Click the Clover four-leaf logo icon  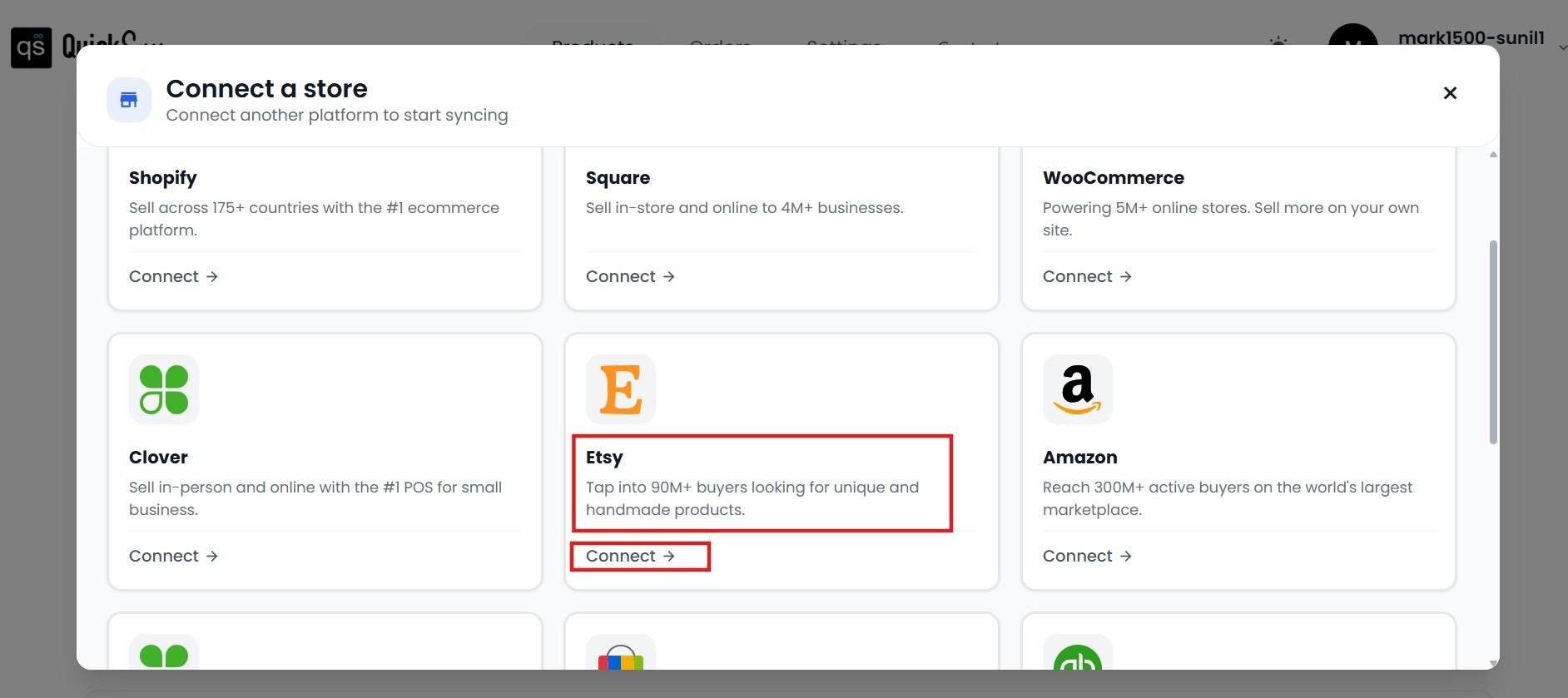(x=164, y=389)
